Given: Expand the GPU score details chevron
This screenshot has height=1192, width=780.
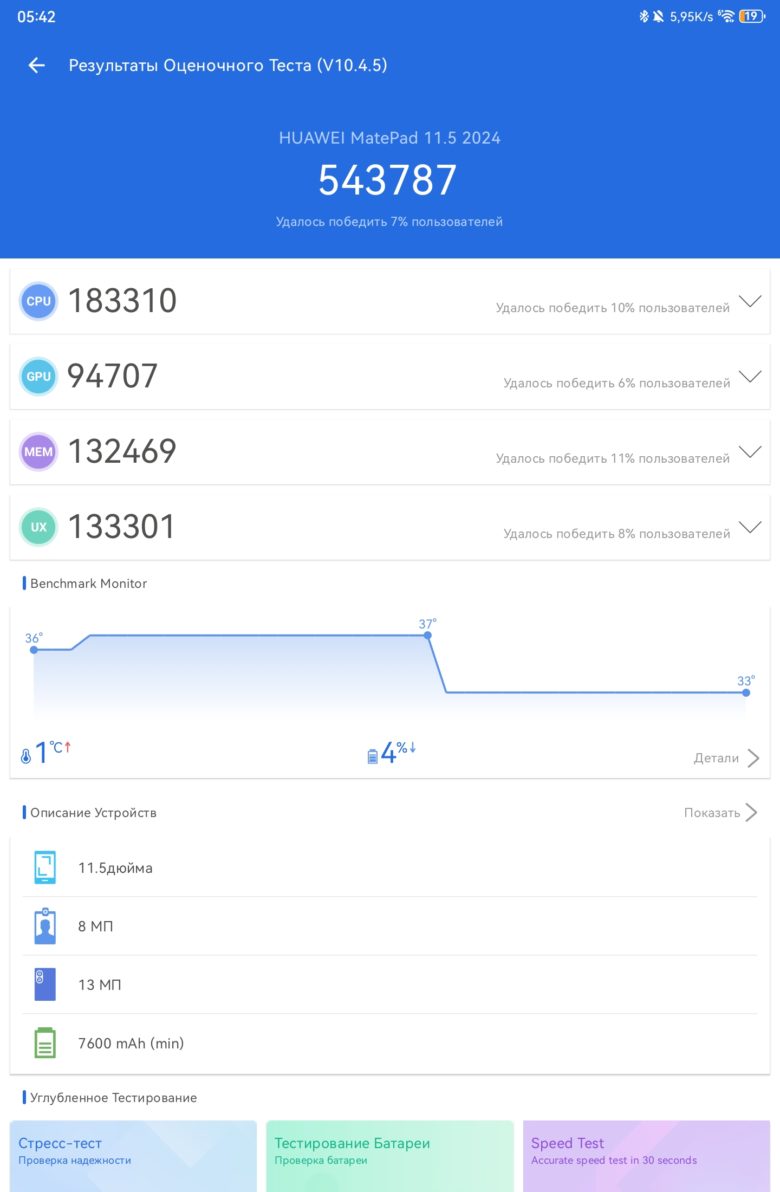Looking at the screenshot, I should point(750,376).
